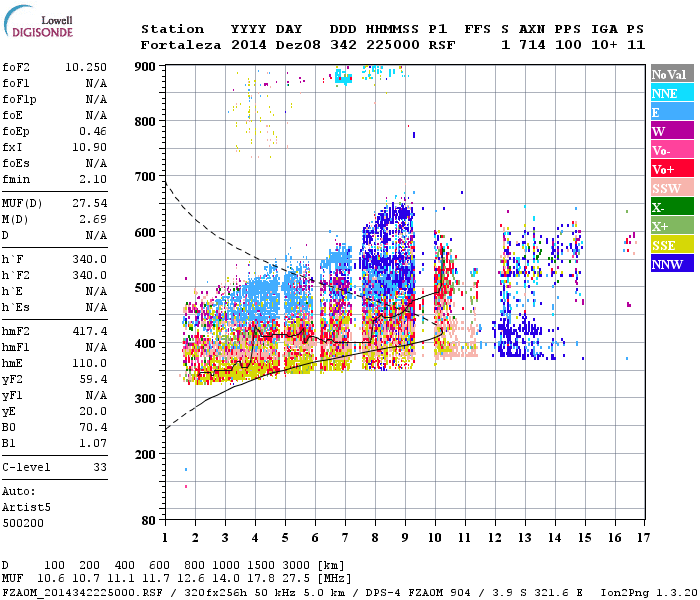
Task: Click the 500 km y-axis label
Action: click(x=145, y=288)
